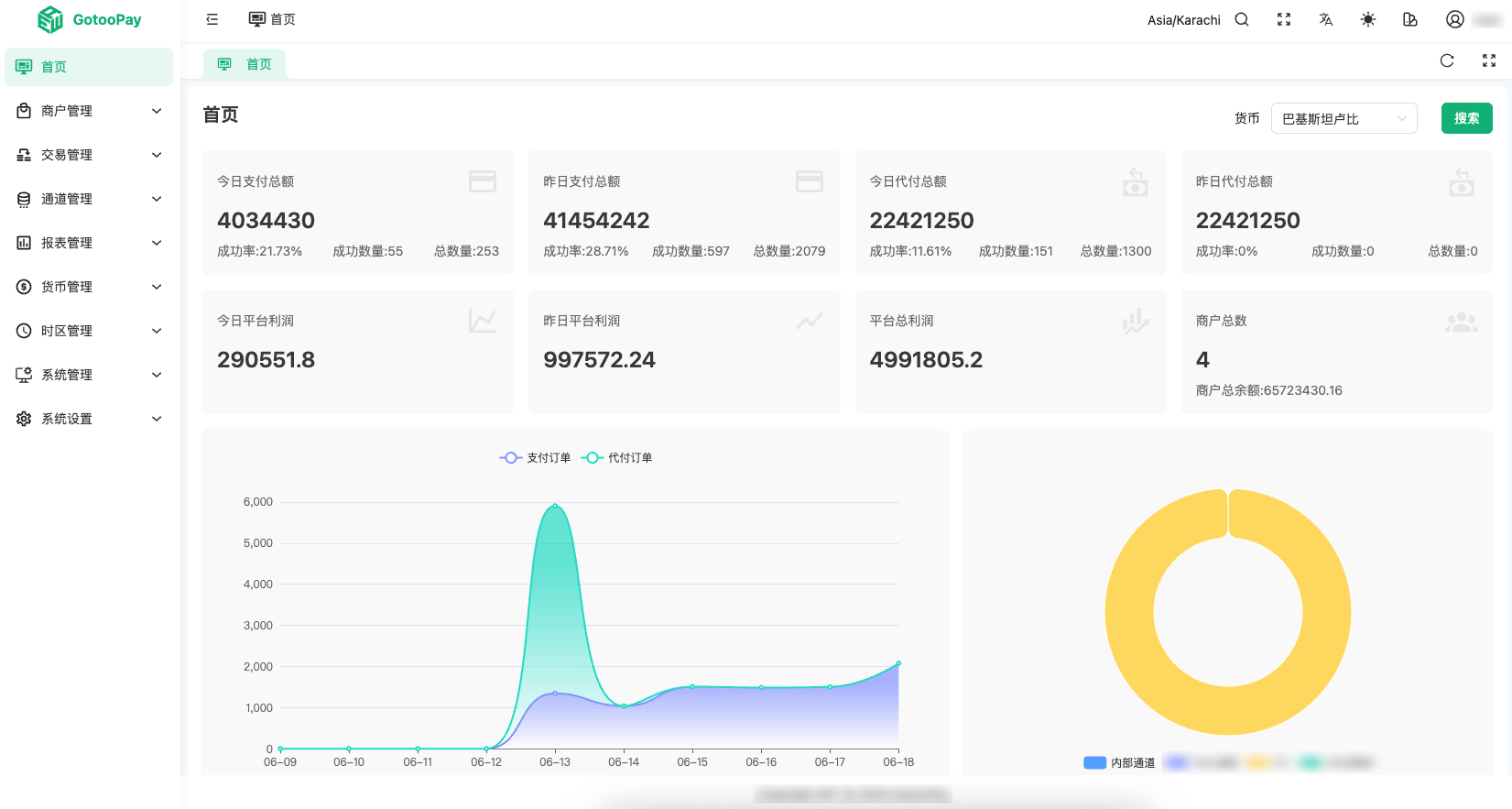The height and width of the screenshot is (809, 1512).
Task: Enter fullscreen using the header fullscreen icon
Action: pyautogui.click(x=1284, y=19)
